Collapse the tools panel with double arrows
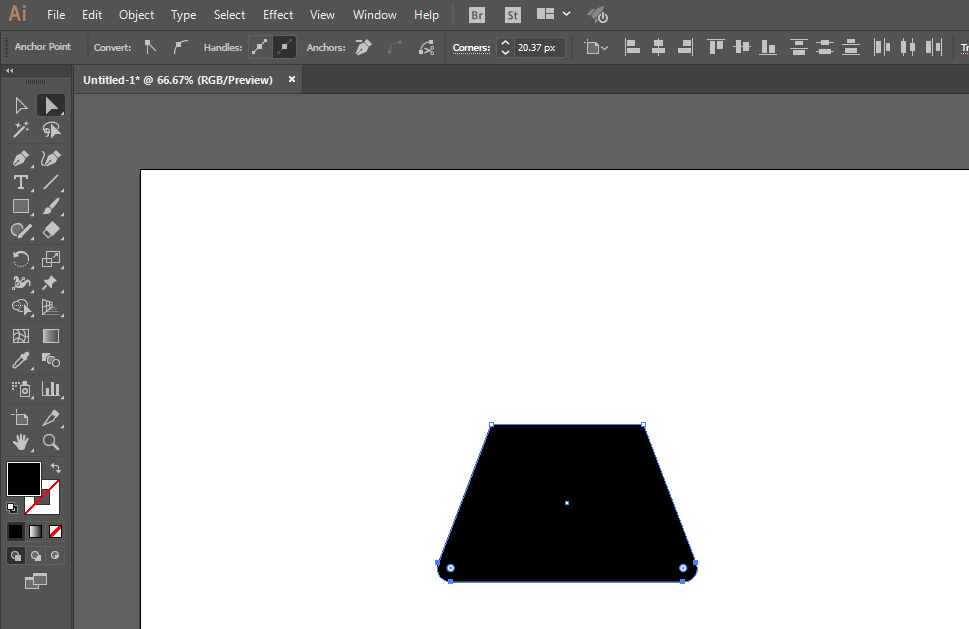Image resolution: width=969 pixels, height=629 pixels. pos(10,71)
